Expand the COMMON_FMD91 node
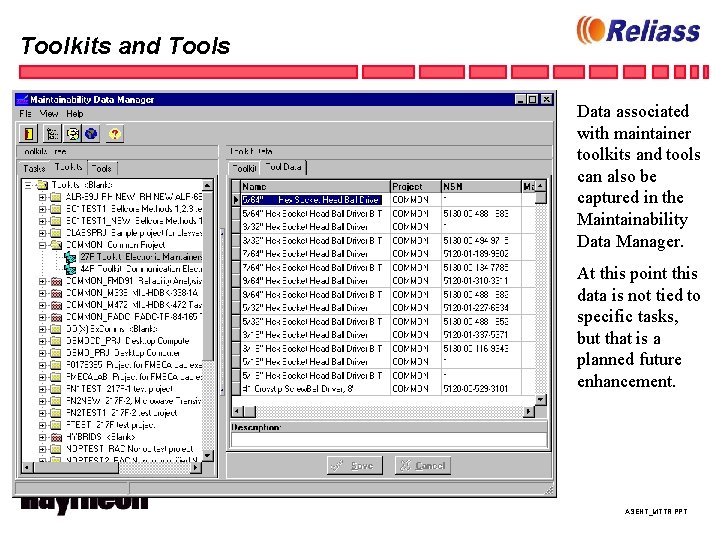This screenshot has height=540, width=720. point(42,281)
